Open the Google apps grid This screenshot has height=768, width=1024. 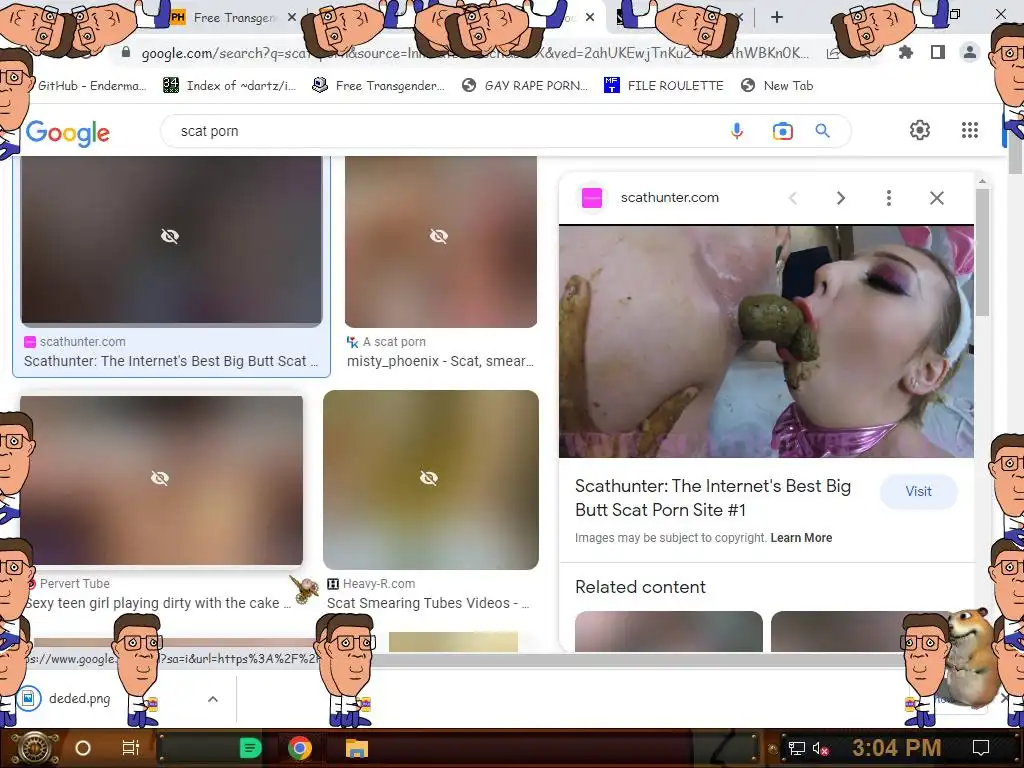point(970,130)
